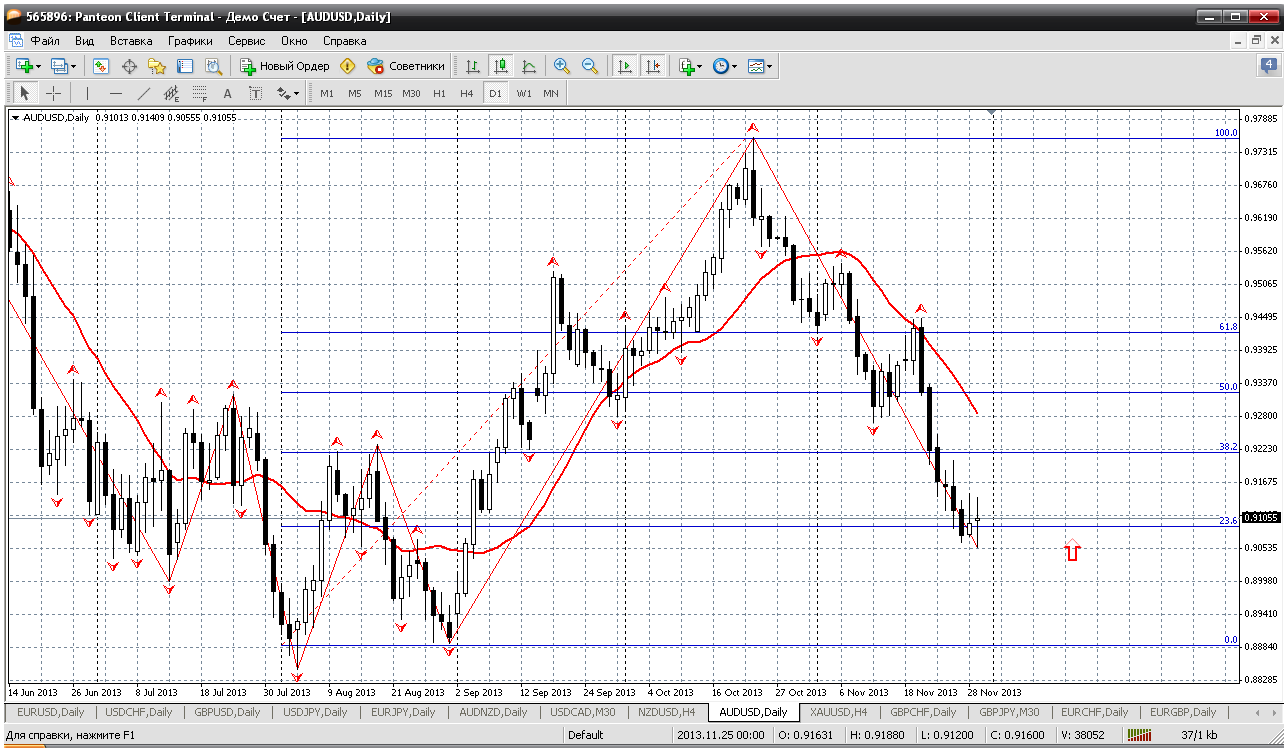Open the Графики menu
Screen dimensions: 1288x748
coord(190,41)
